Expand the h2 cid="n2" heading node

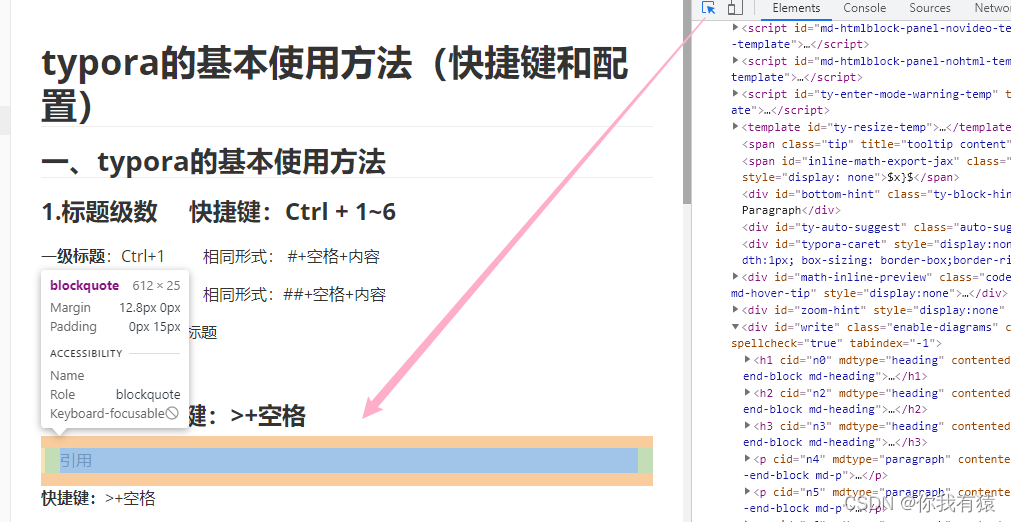point(748,392)
